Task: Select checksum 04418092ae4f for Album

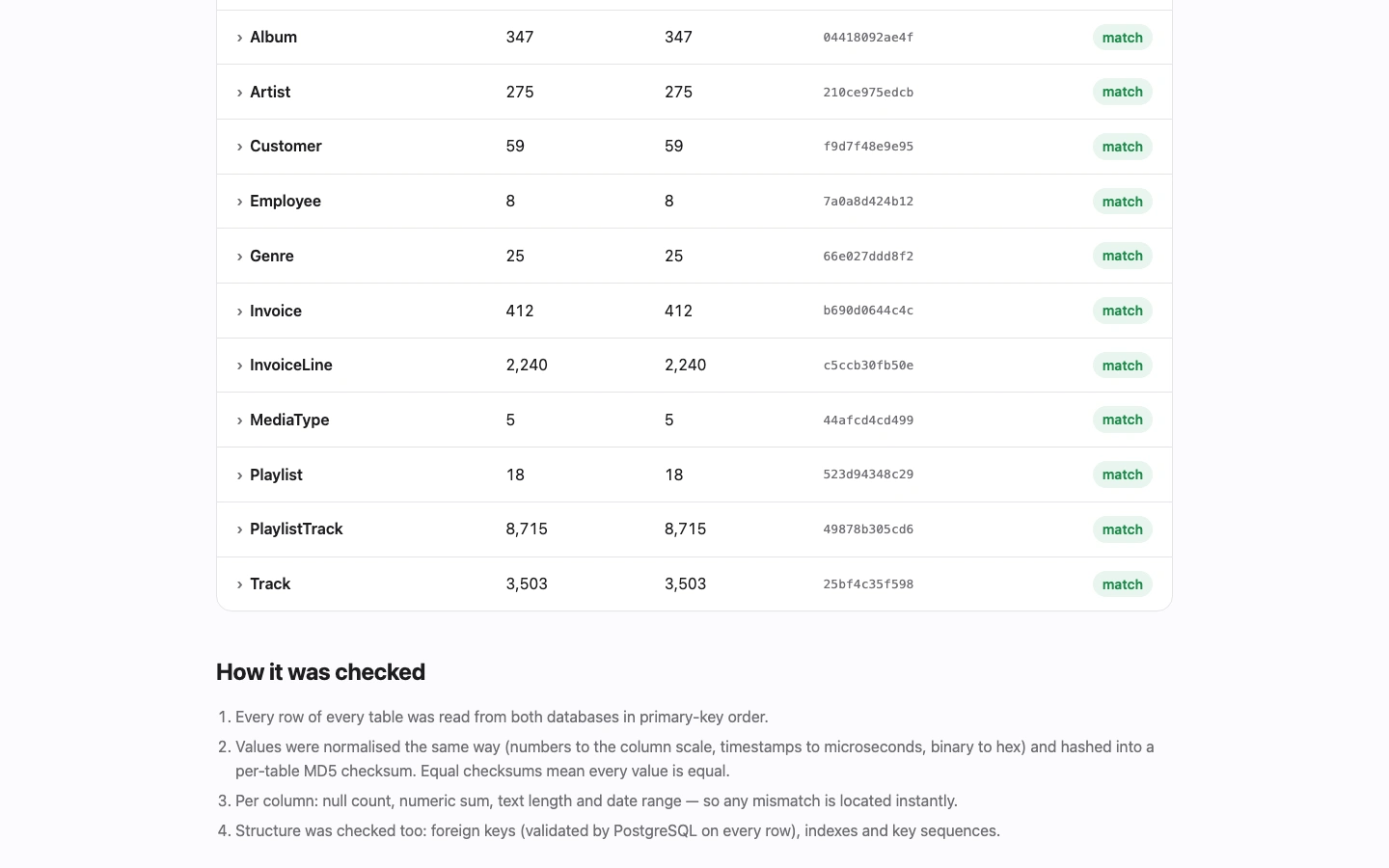Action: tap(868, 38)
